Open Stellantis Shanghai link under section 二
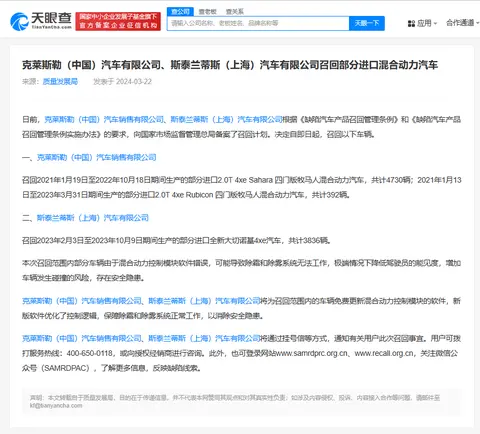Viewport: 480px width, 434px height. (x=93, y=218)
